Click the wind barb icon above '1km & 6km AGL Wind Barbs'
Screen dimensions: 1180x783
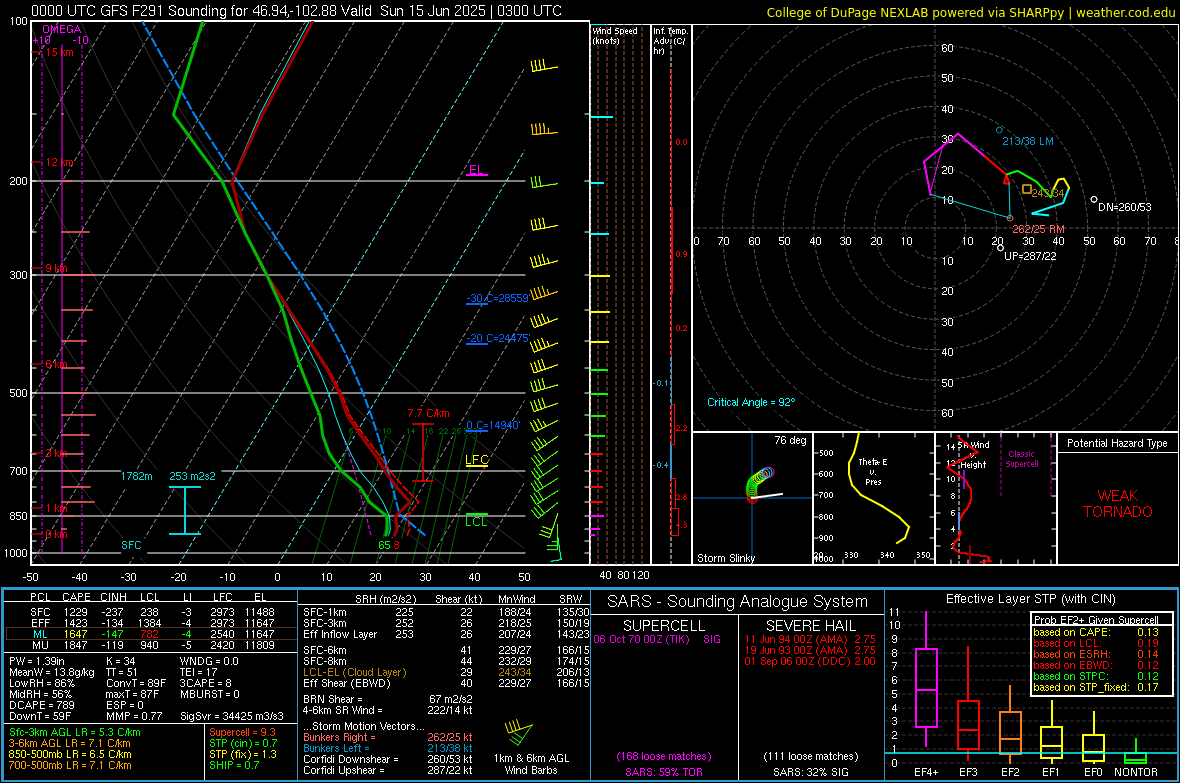click(x=519, y=732)
